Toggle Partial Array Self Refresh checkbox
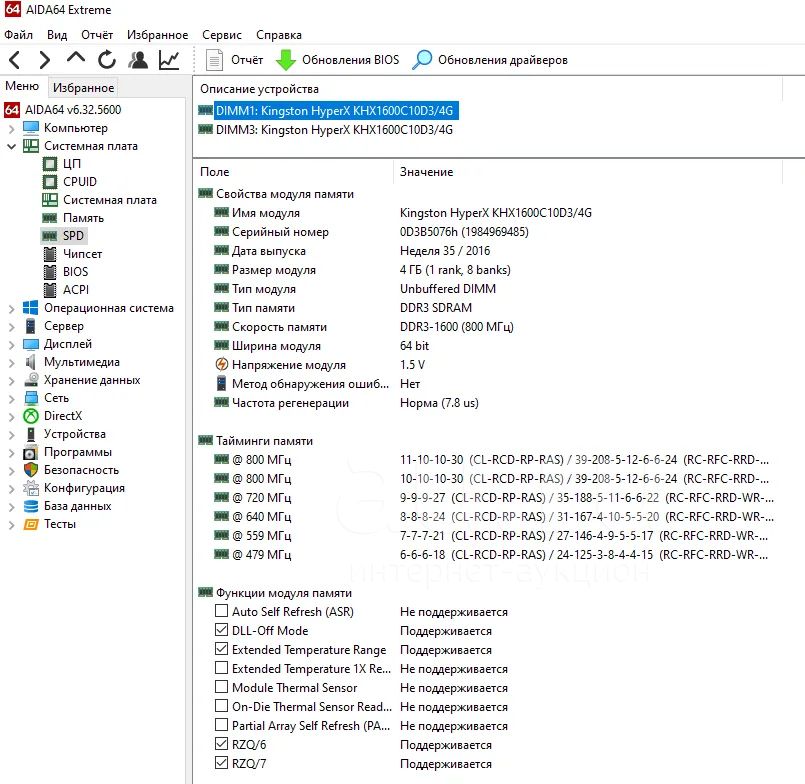Screen dimensions: 805x784 pyautogui.click(x=221, y=725)
